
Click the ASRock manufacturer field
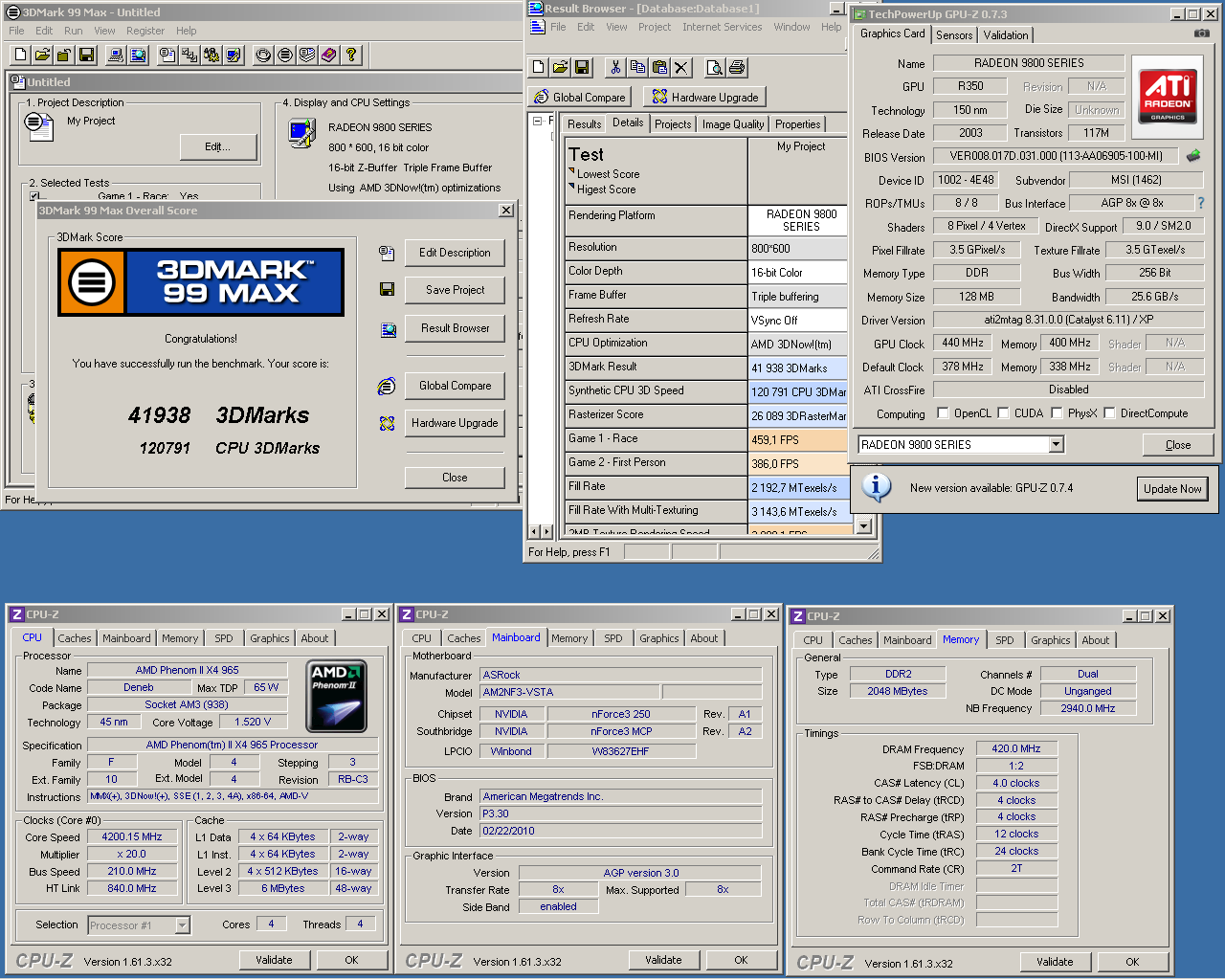click(x=620, y=675)
